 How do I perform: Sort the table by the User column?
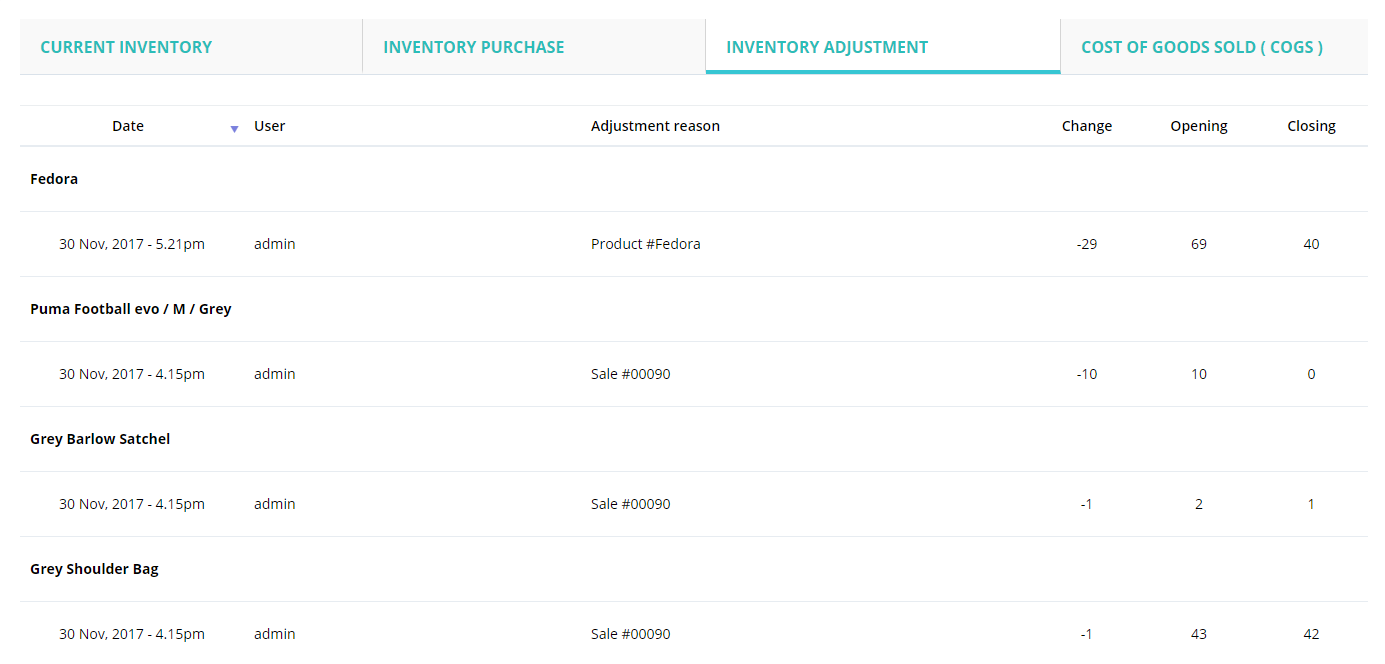click(x=270, y=126)
